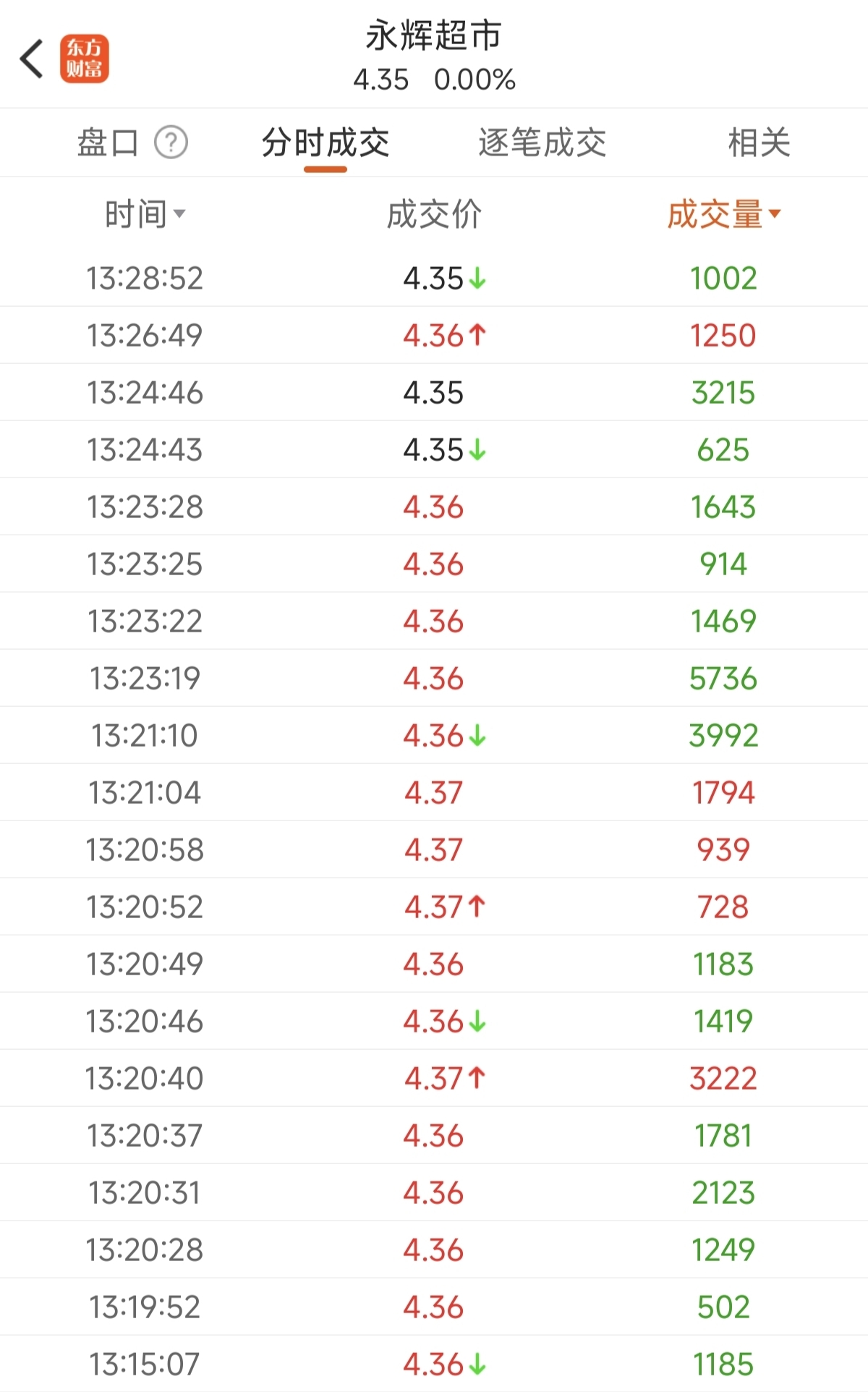Select the 成交价 column header
Screen dimensions: 868x1392
(434, 214)
